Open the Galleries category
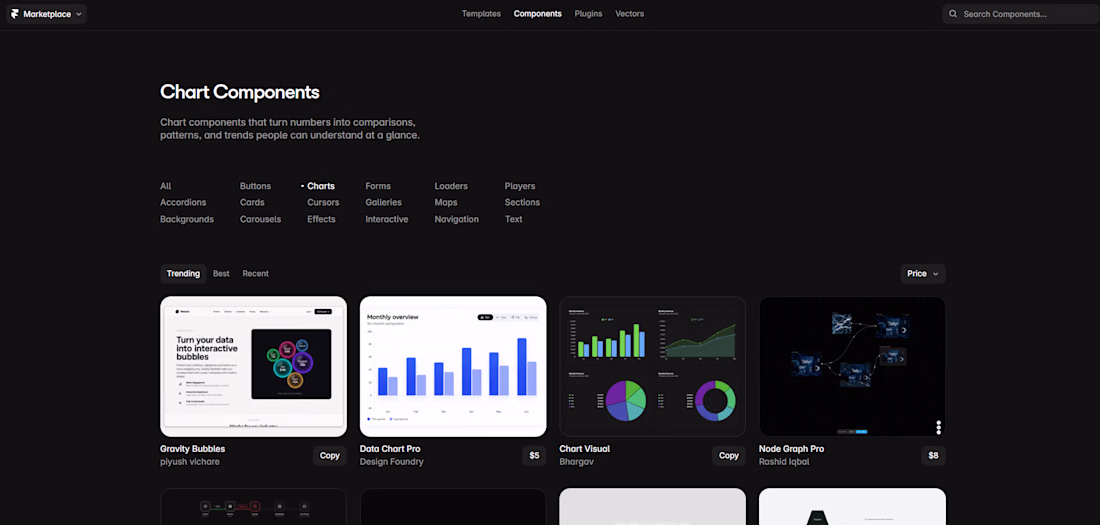 point(383,202)
